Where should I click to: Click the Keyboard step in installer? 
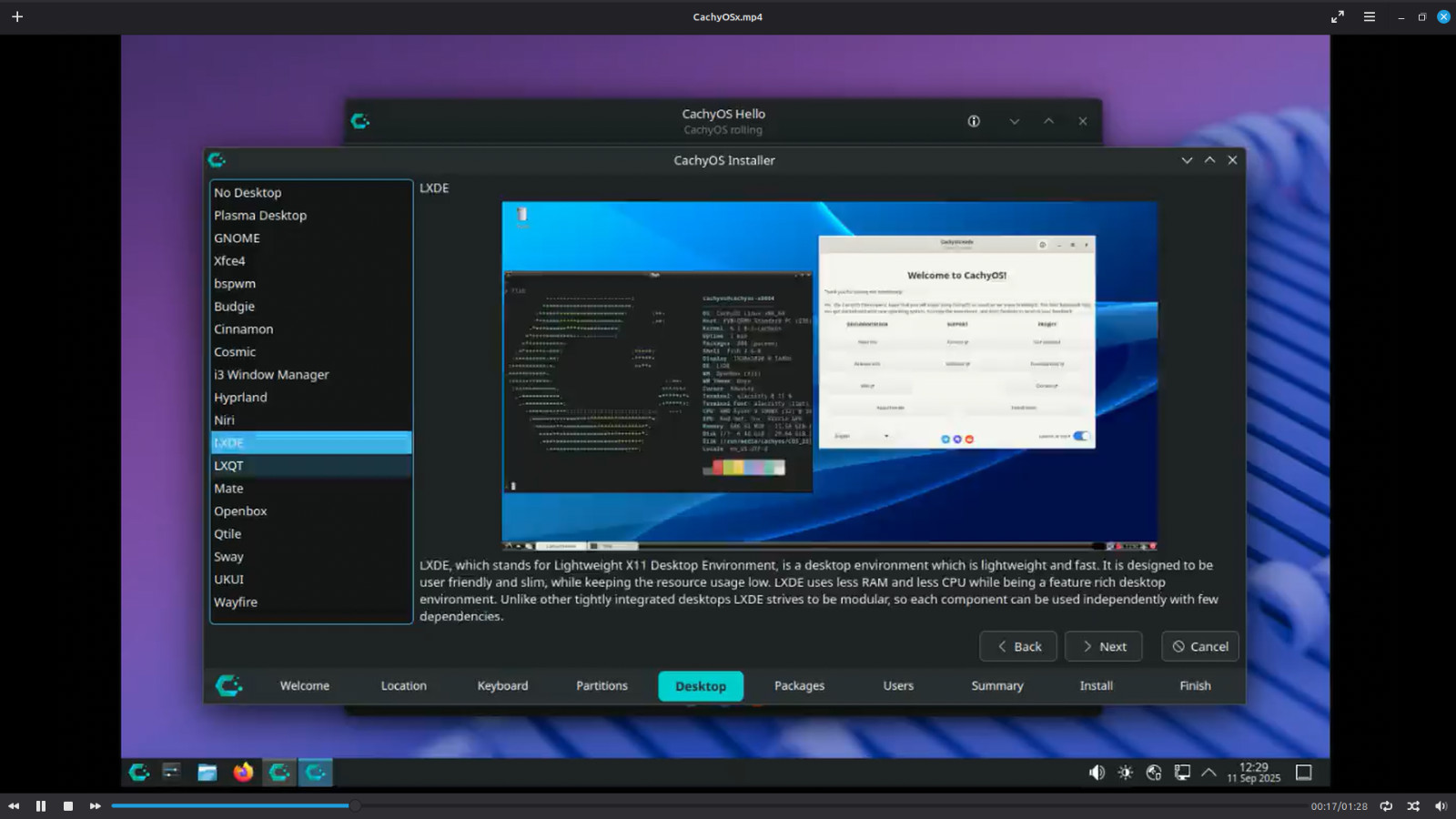click(x=503, y=686)
